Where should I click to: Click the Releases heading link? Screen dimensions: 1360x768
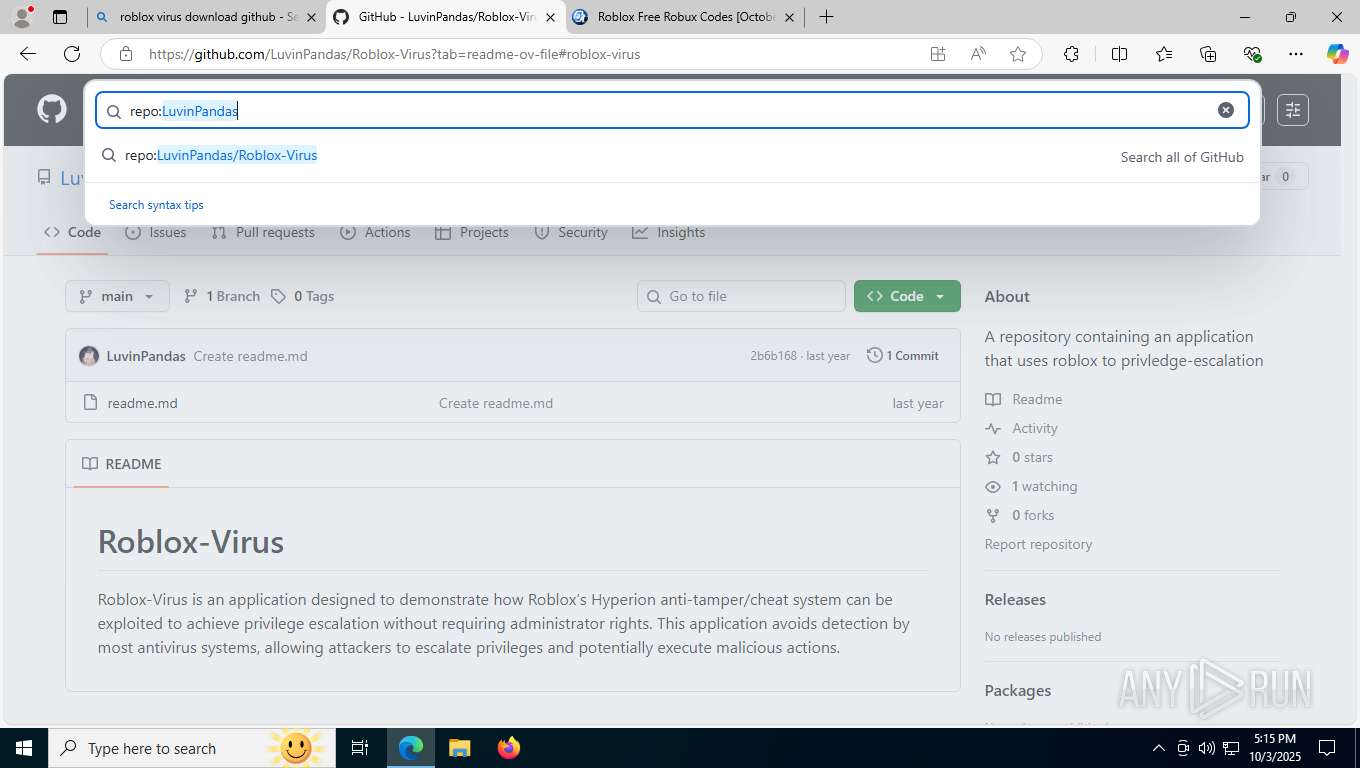1015,599
